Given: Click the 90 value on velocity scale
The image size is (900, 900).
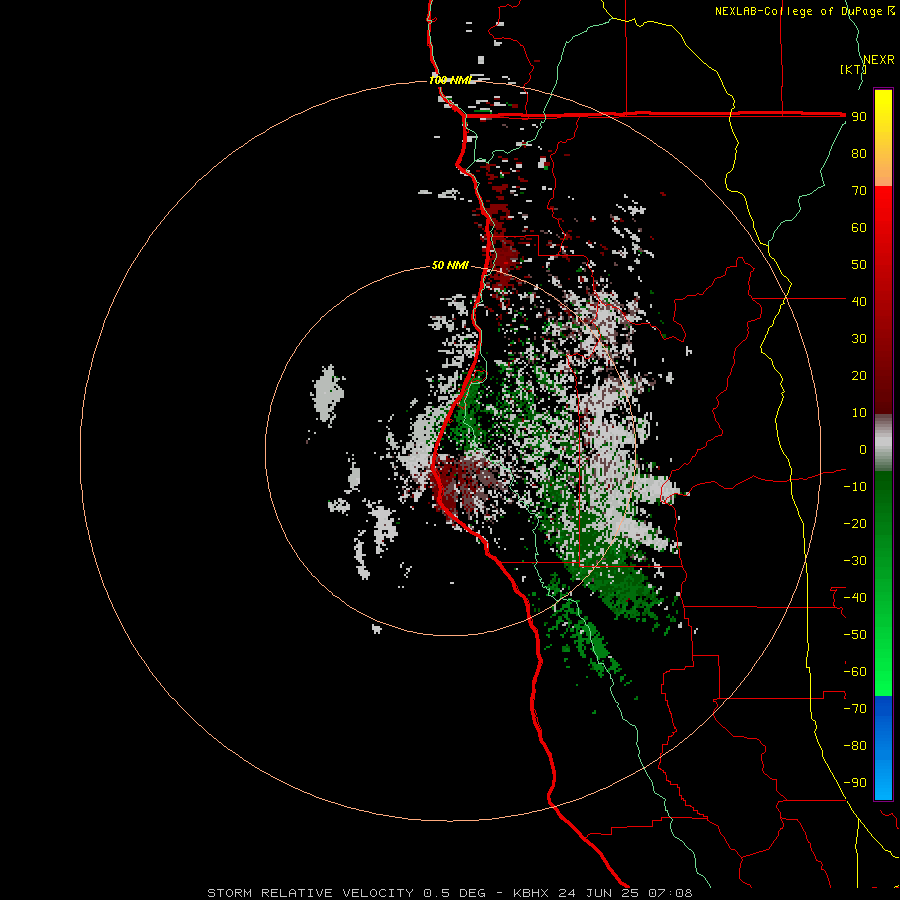Looking at the screenshot, I should tap(859, 117).
